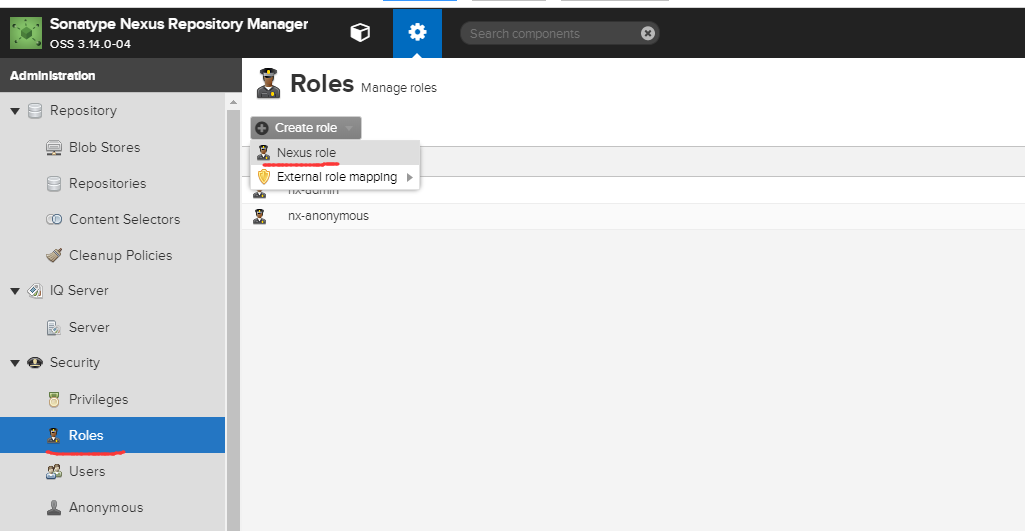1025x531 pixels.
Task: Click the Server document icon
Action: click(x=54, y=327)
